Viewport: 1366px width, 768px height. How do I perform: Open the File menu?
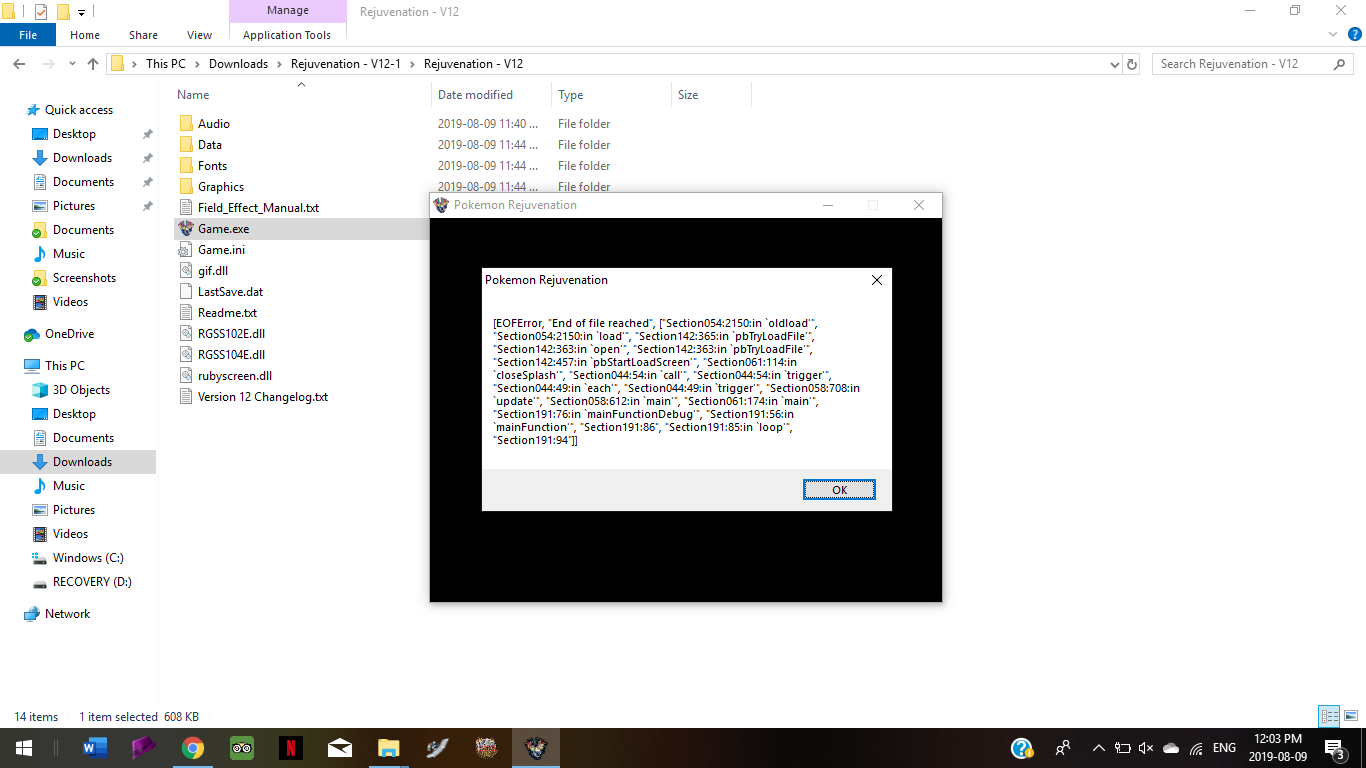point(28,35)
